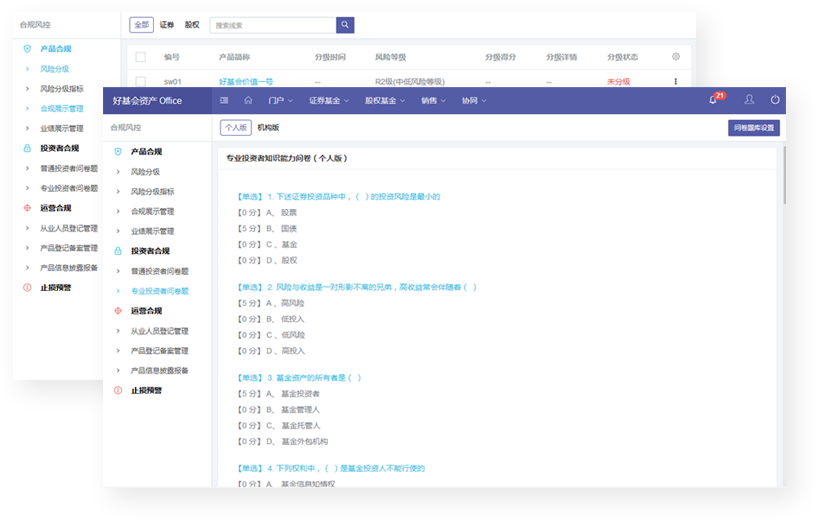Check the select-all header checkbox
This screenshot has height=520, width=817.
[x=140, y=57]
